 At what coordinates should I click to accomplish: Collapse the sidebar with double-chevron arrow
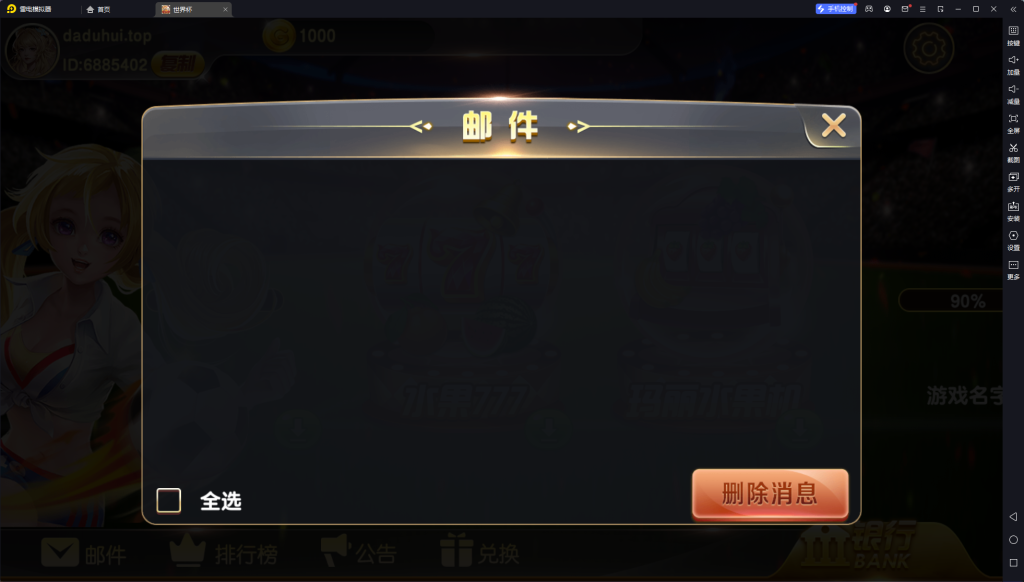click(x=1013, y=9)
